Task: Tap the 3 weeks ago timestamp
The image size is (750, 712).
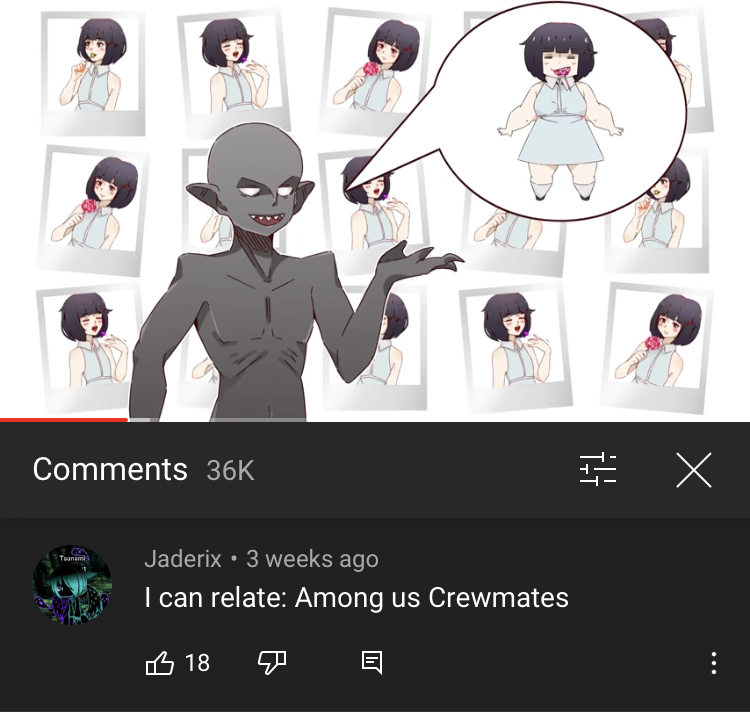Action: pos(312,559)
